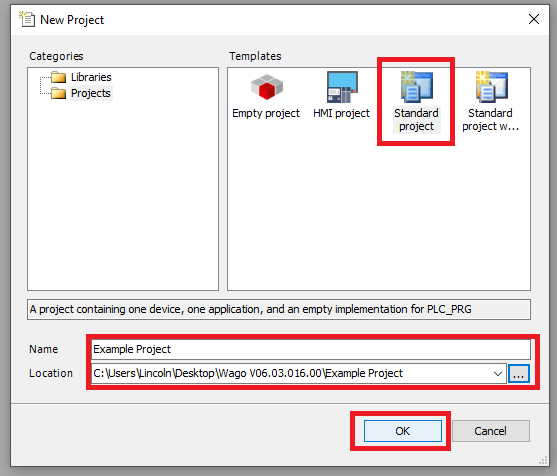Close the New Project dialog window
This screenshot has width=557, height=476.
pos(534,19)
